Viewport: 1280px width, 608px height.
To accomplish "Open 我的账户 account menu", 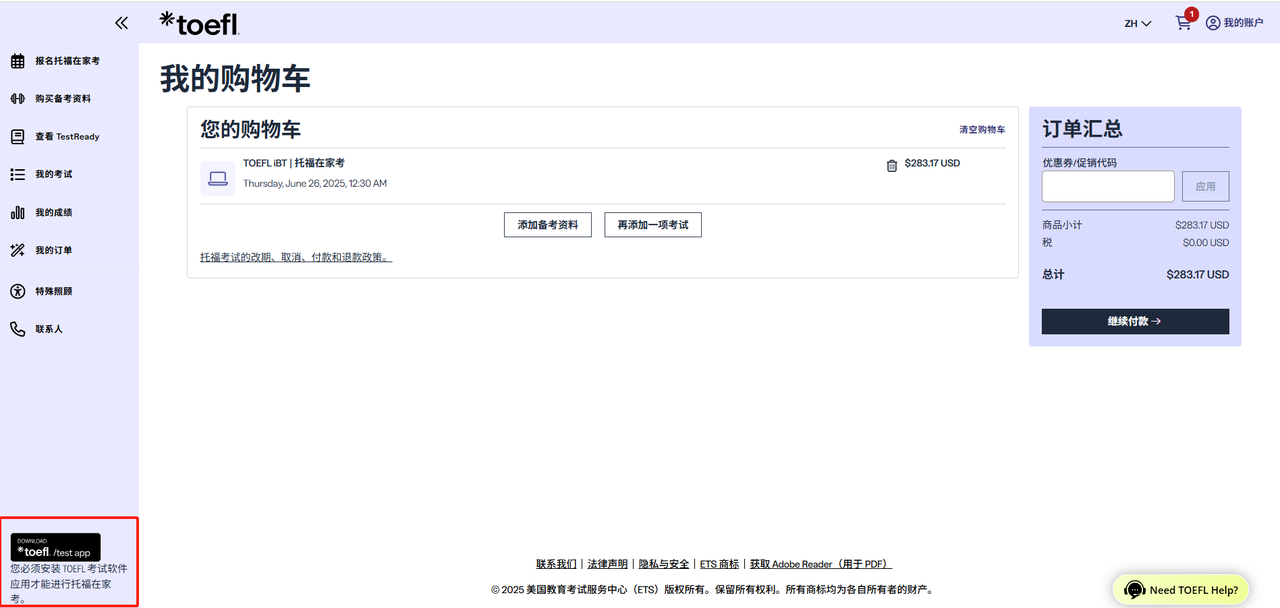I will click(1234, 23).
